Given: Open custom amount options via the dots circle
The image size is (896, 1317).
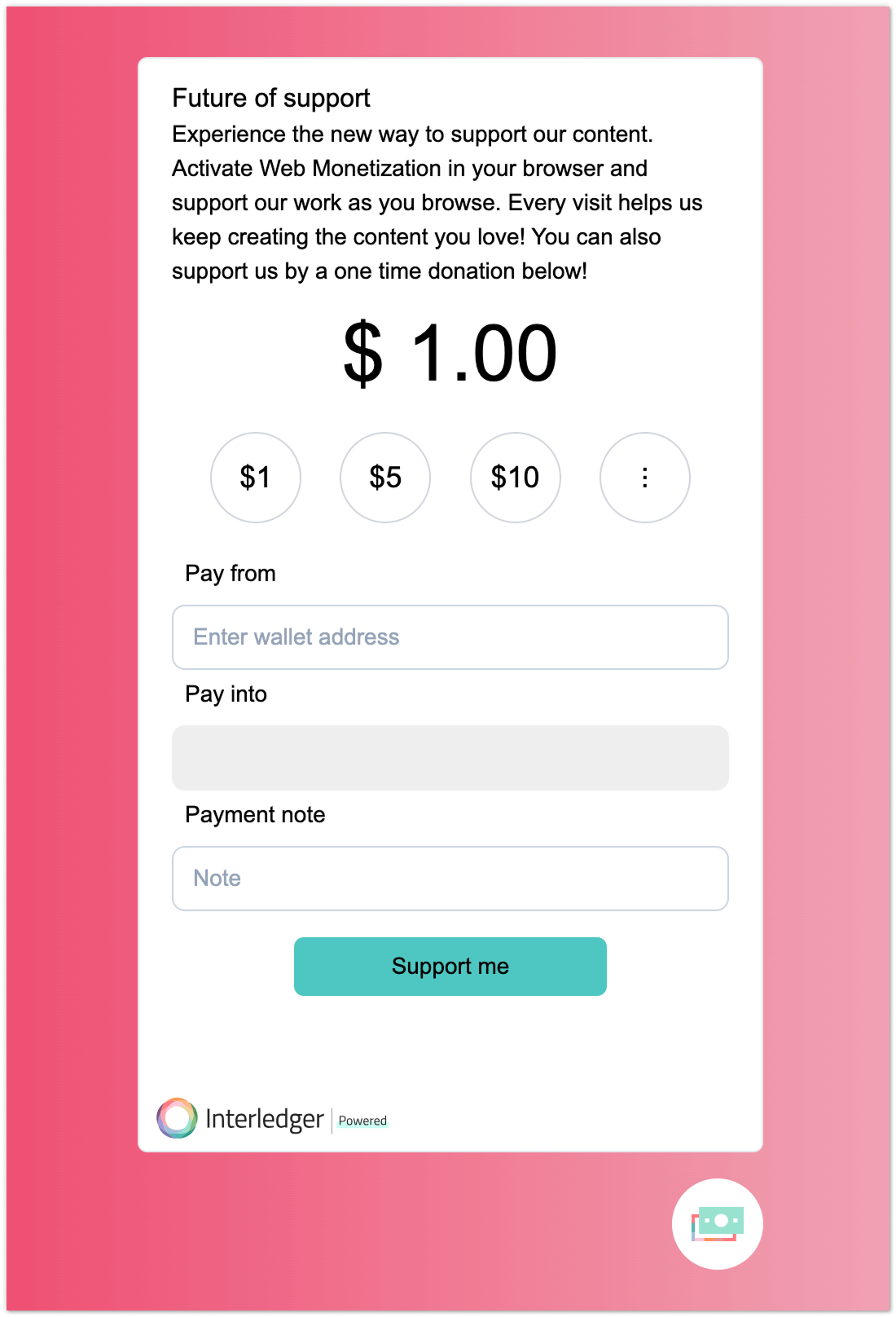Looking at the screenshot, I should [x=644, y=478].
